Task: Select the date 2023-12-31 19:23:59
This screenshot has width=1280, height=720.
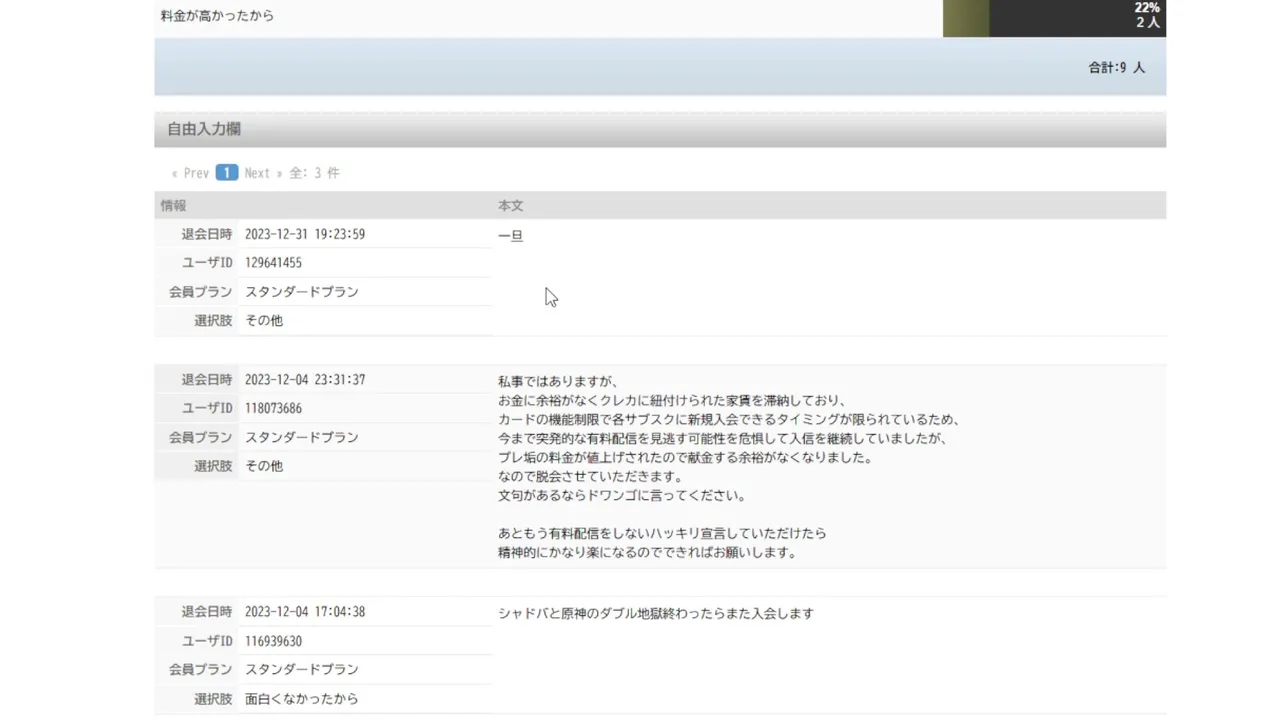Action: pyautogui.click(x=305, y=234)
